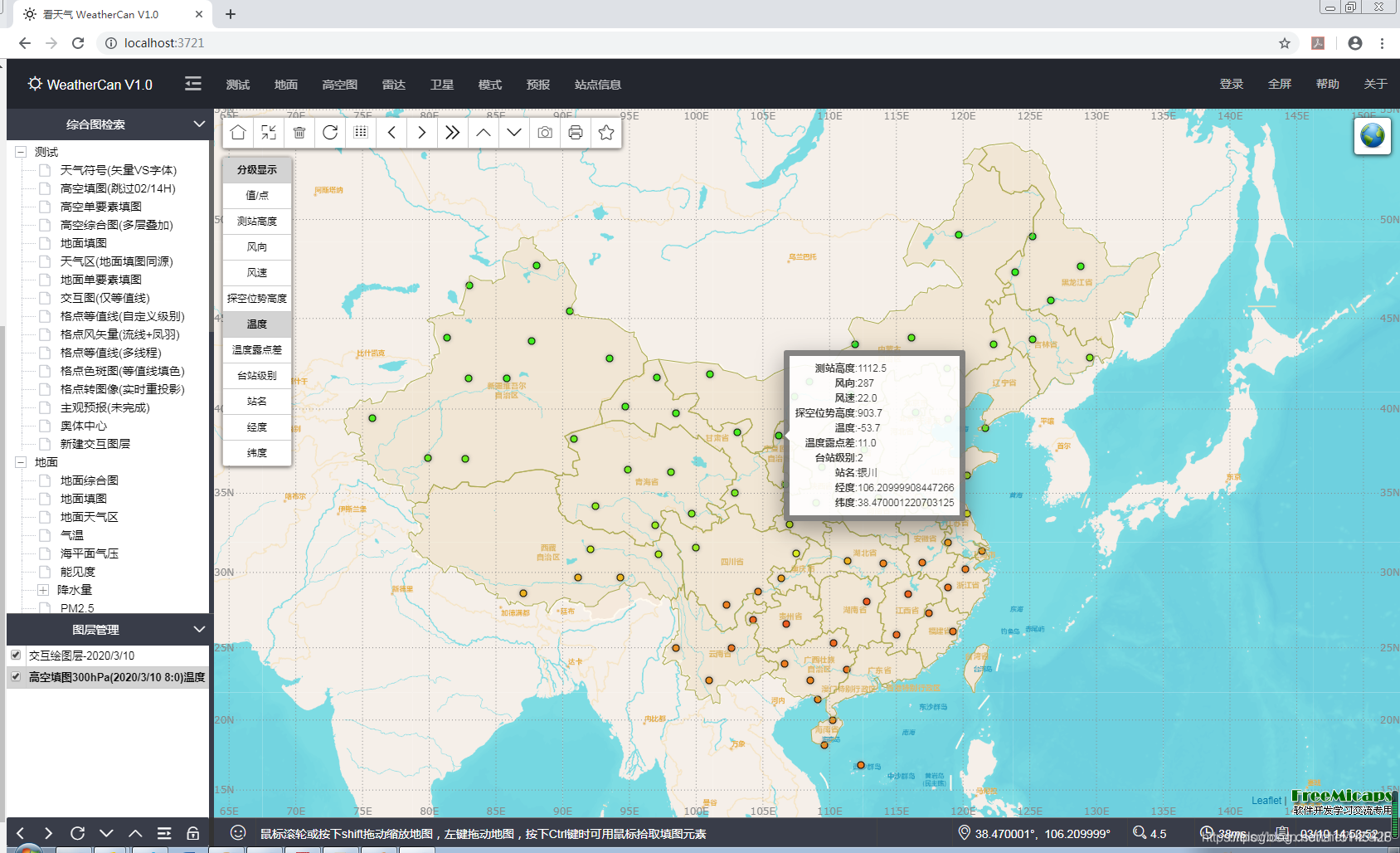
Task: Open a new browser tab
Action: (x=231, y=14)
